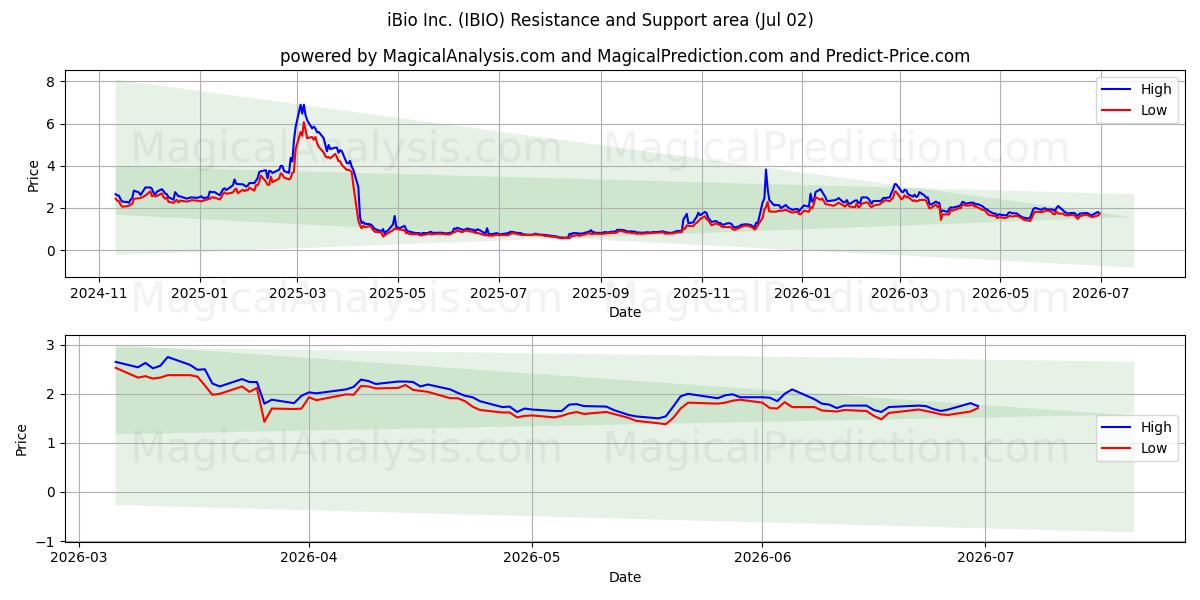Viewport: 1200px width, 600px height.
Task: Click the '2026-05' x-axis label in the top chart
Action: click(1000, 293)
